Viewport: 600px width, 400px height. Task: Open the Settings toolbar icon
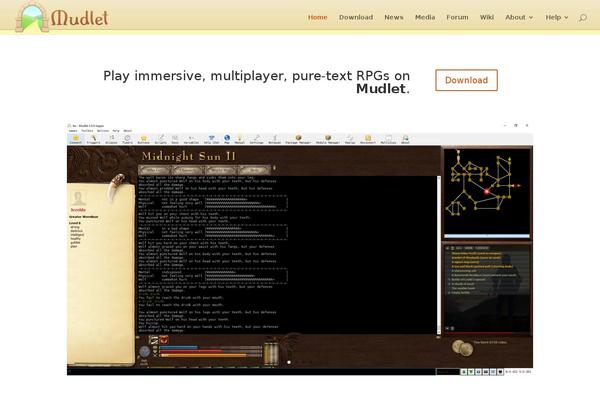coord(256,139)
